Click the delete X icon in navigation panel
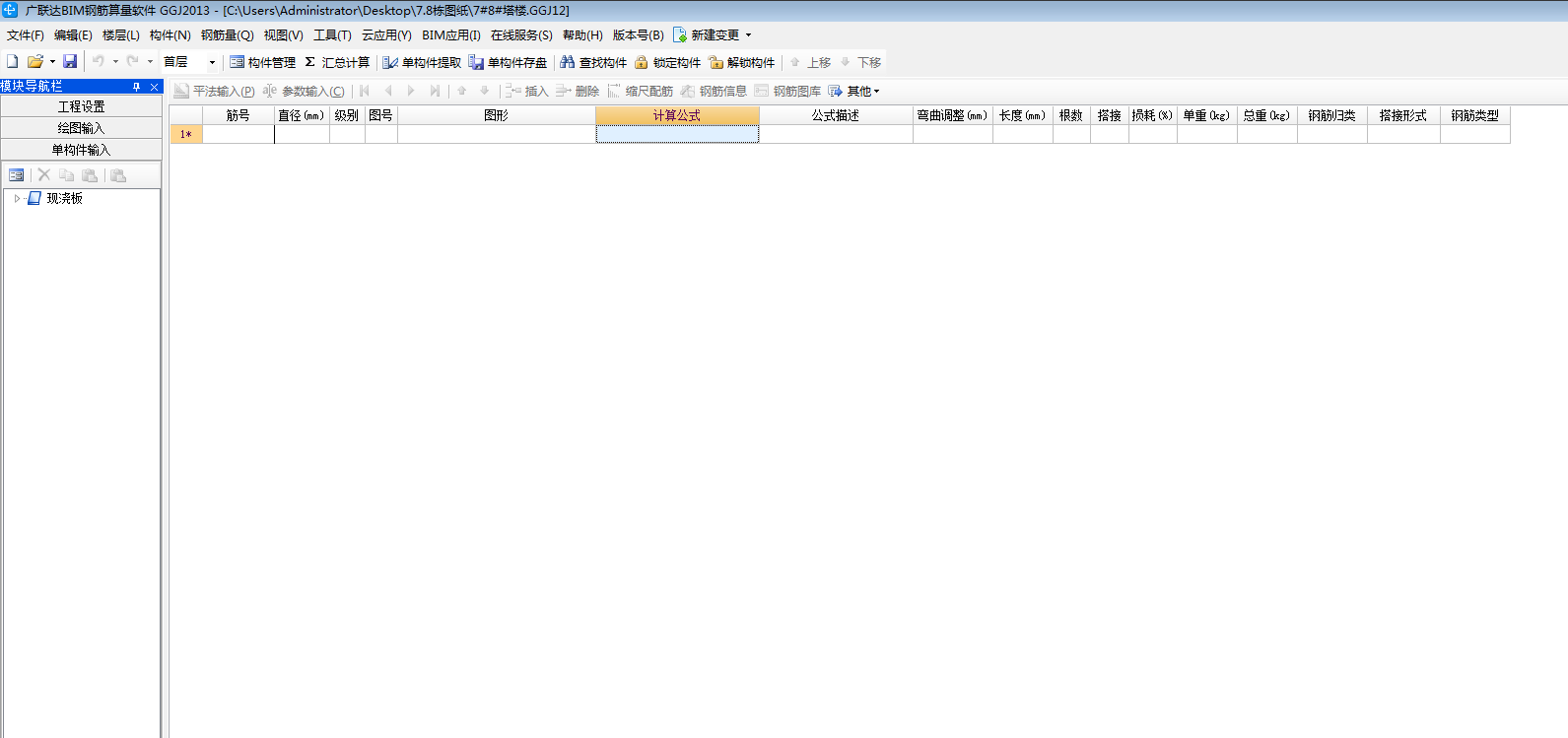The width and height of the screenshot is (1568, 738). pos(44,175)
